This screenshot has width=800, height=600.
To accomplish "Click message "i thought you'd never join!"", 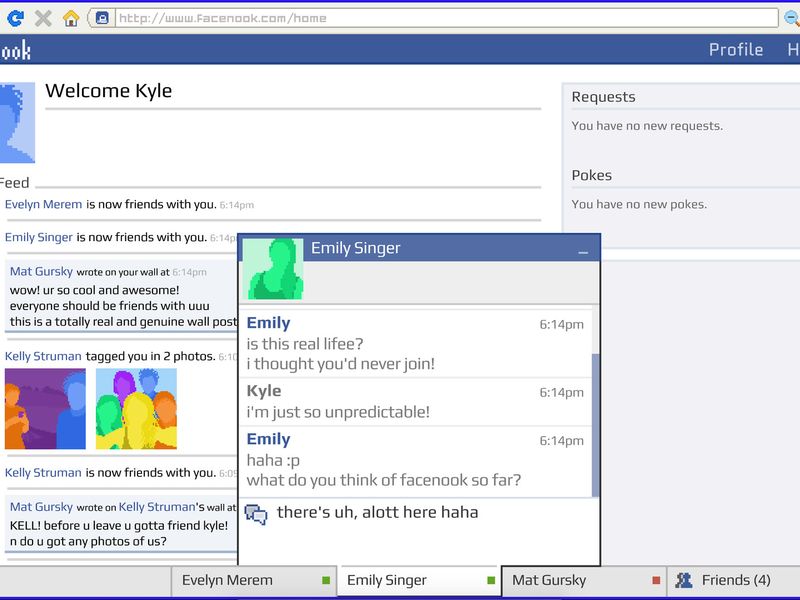I will pyautogui.click(x=341, y=364).
